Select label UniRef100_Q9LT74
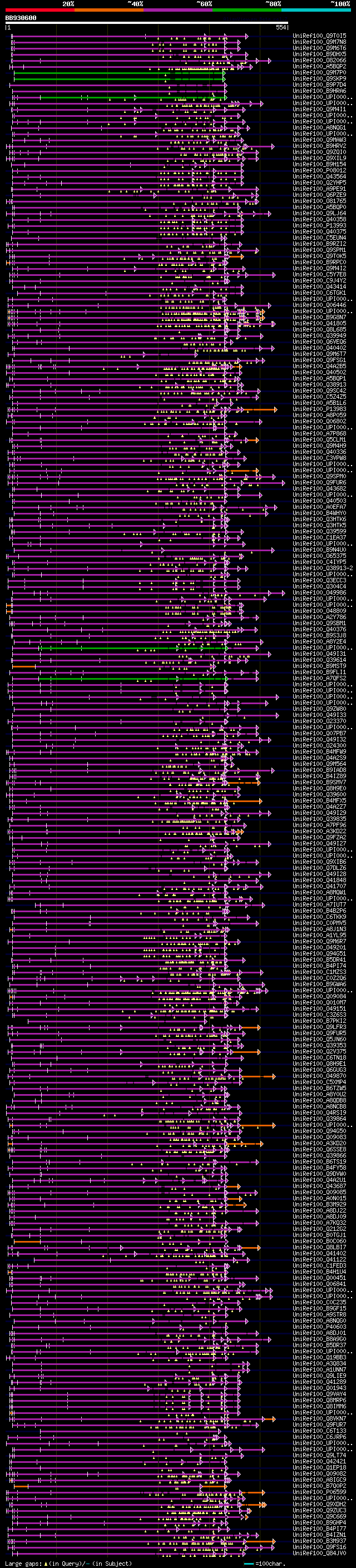The width and height of the screenshot is (356, 1568). (319, 1455)
